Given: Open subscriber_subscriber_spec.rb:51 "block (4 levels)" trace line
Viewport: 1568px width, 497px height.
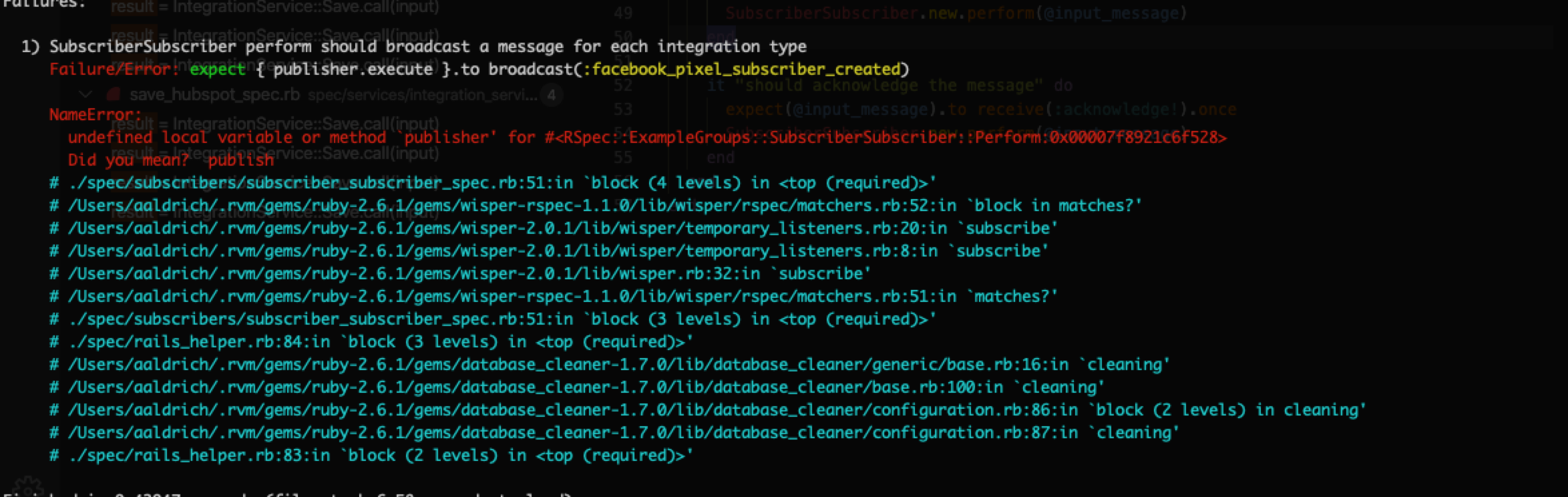Looking at the screenshot, I should 493,183.
